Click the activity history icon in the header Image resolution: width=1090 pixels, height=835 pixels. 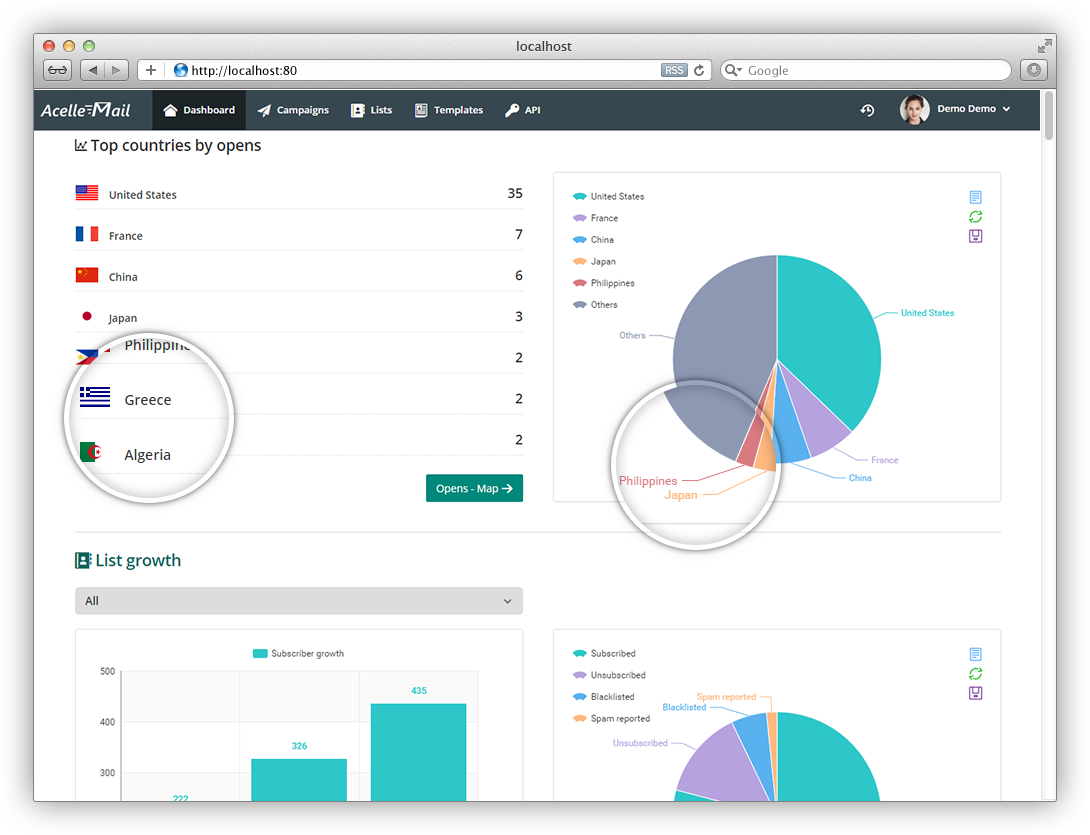click(866, 111)
